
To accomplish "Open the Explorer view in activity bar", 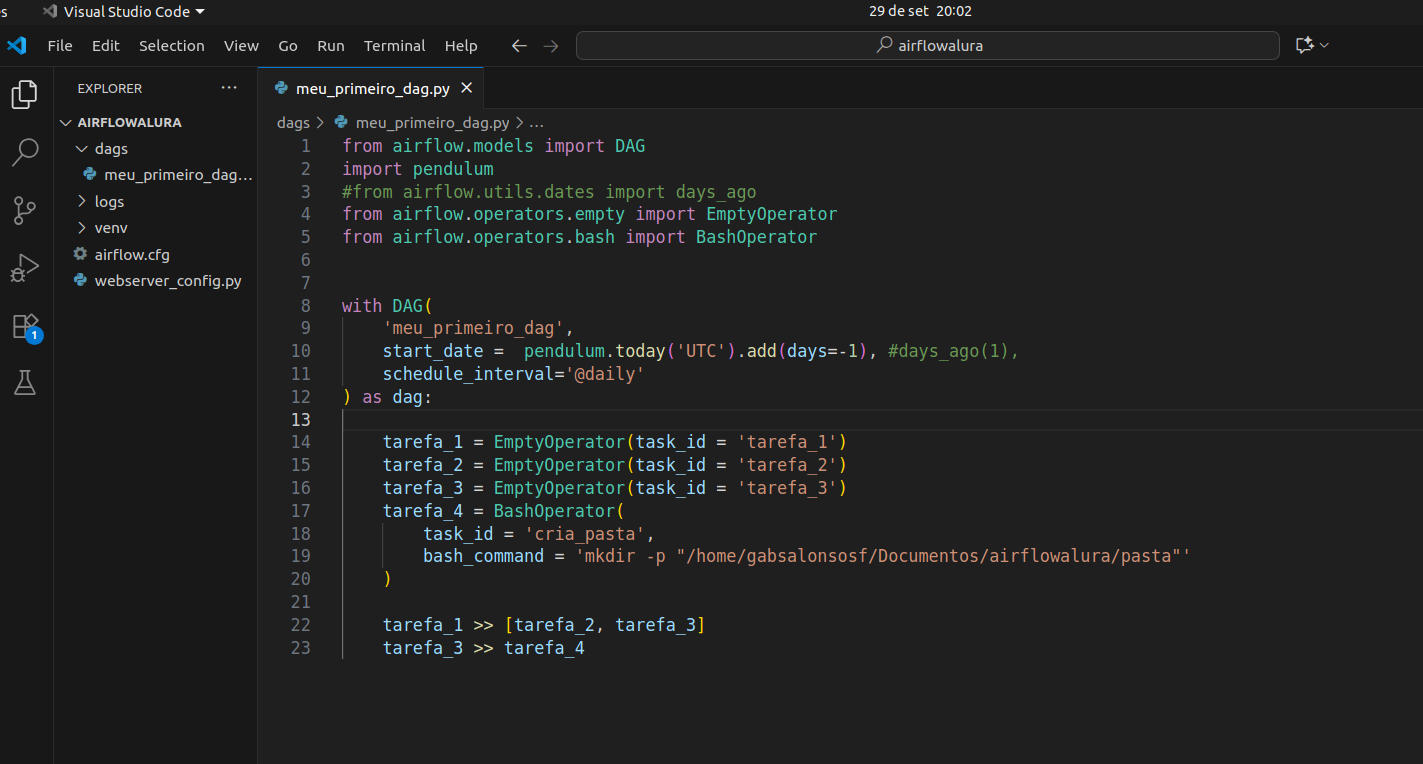I will click(25, 95).
